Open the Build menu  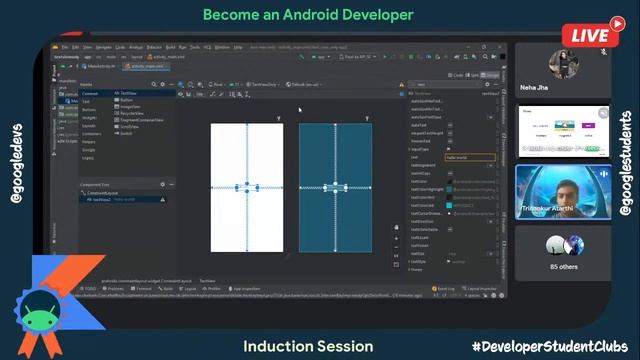click(170, 47)
